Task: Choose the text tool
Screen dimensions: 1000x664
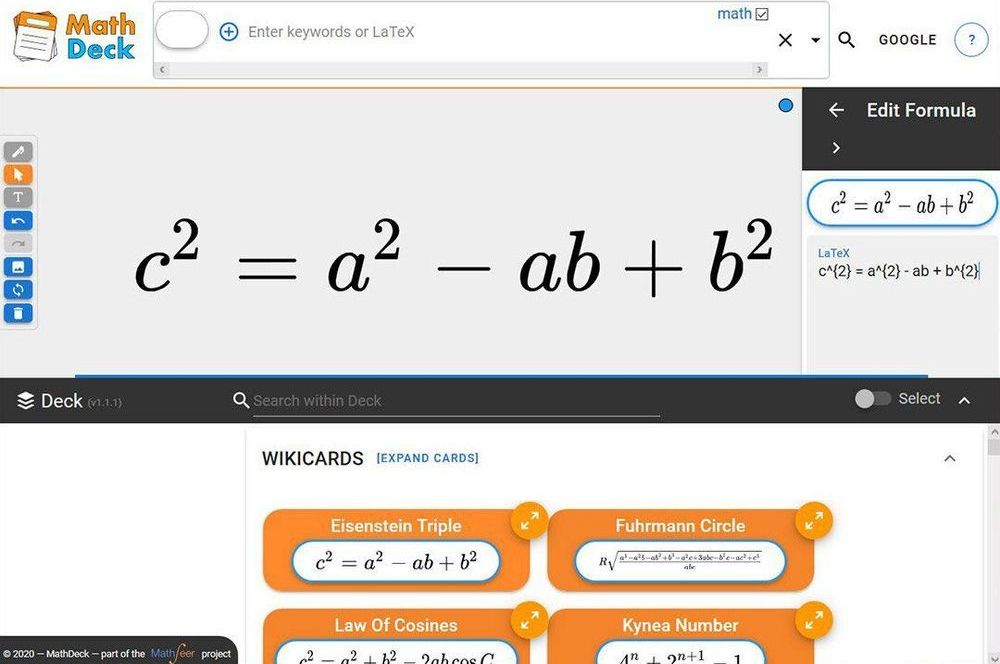Action: [x=18, y=197]
